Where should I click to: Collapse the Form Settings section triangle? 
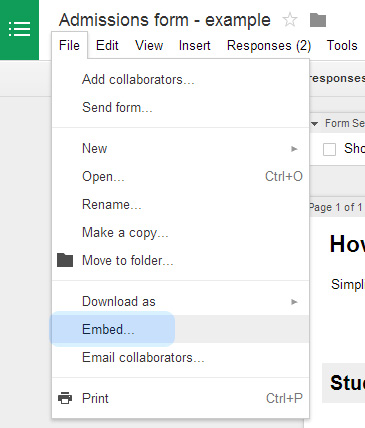pos(315,124)
